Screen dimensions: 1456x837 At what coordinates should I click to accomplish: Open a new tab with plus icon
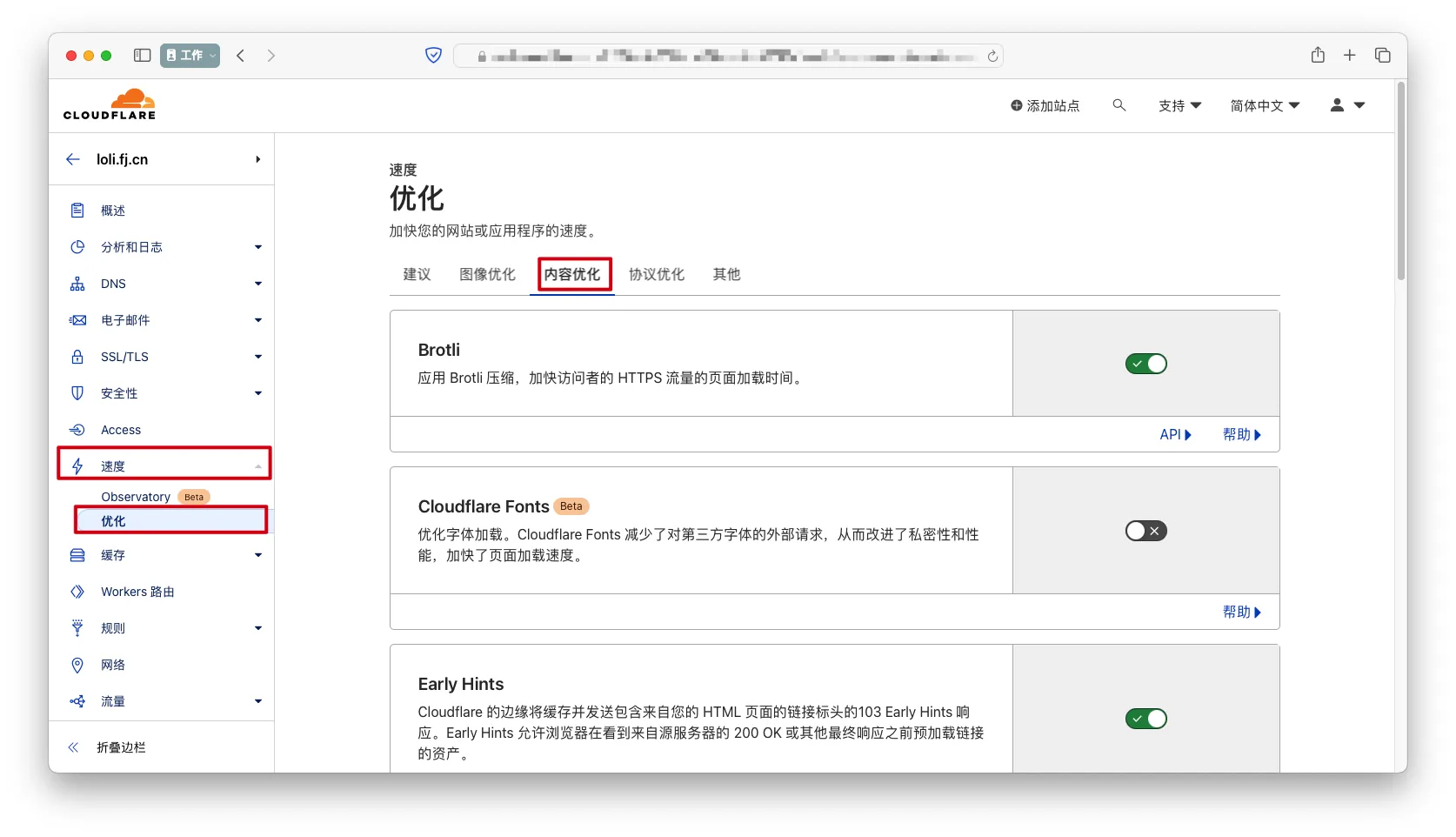coord(1350,56)
